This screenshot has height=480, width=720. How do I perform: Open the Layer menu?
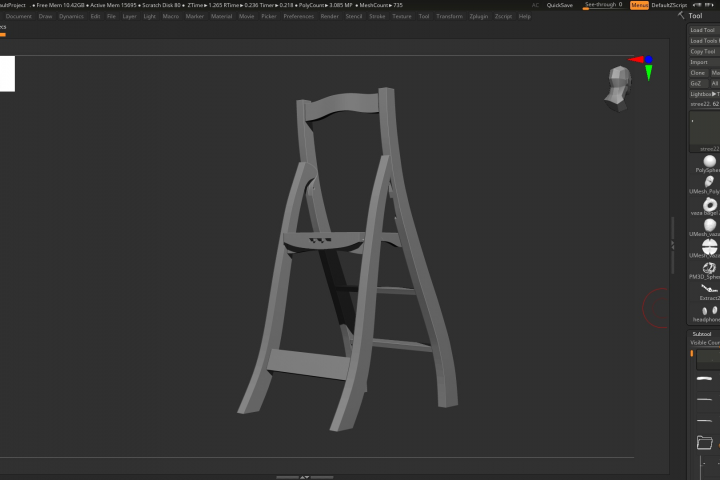click(129, 16)
